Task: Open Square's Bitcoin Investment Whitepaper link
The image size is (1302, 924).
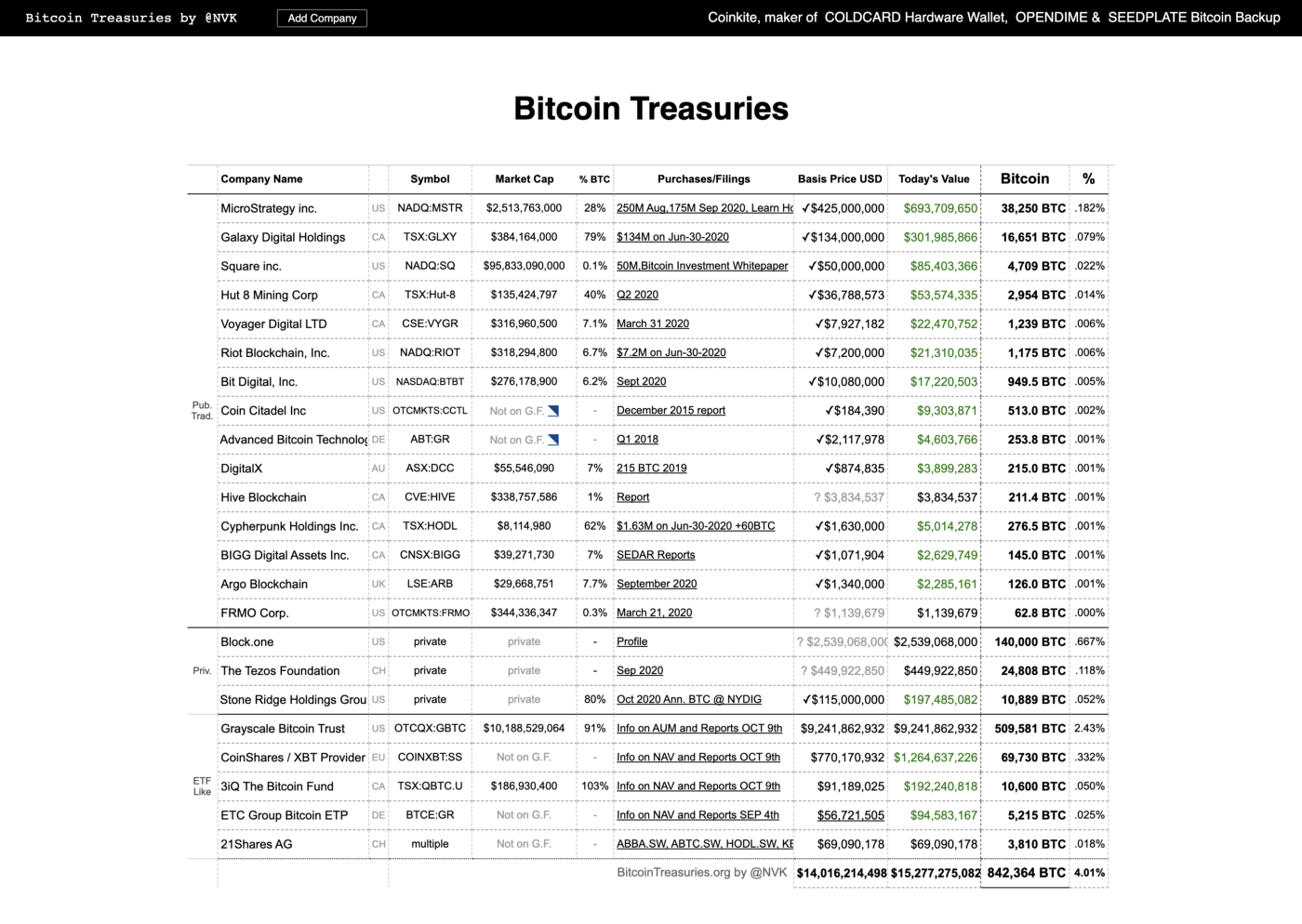Action: pos(702,266)
